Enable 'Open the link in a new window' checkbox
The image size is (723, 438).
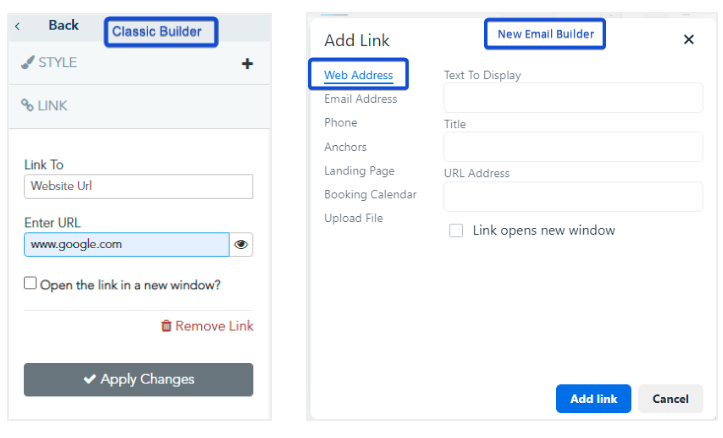tap(30, 284)
